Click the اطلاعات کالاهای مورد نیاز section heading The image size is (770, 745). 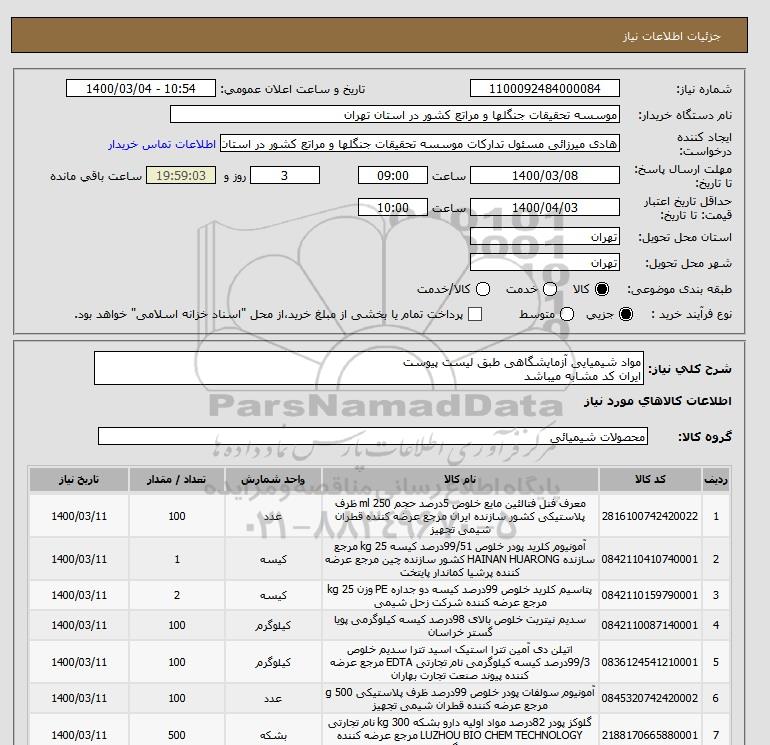point(658,401)
